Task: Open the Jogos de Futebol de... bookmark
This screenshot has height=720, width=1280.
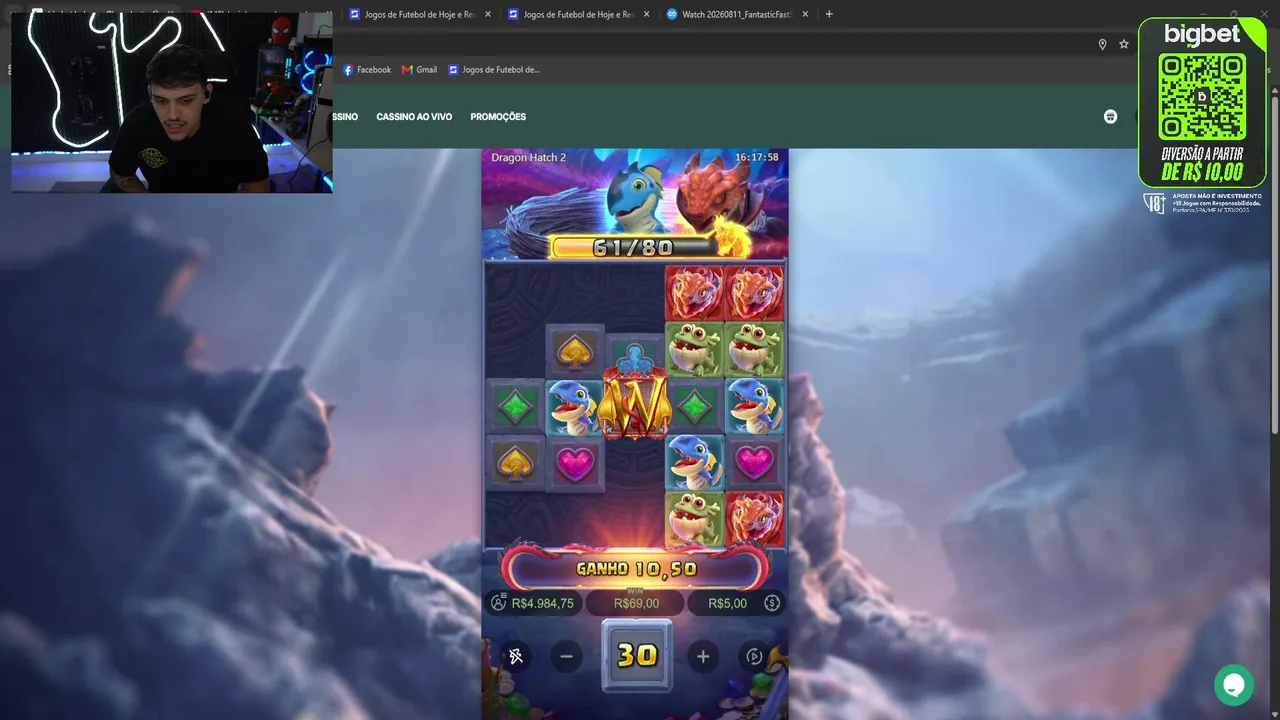Action: click(x=494, y=70)
